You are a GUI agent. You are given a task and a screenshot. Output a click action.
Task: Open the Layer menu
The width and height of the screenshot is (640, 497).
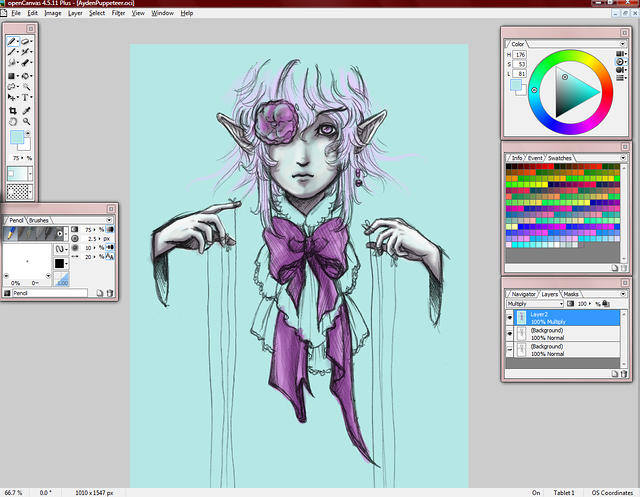(75, 13)
